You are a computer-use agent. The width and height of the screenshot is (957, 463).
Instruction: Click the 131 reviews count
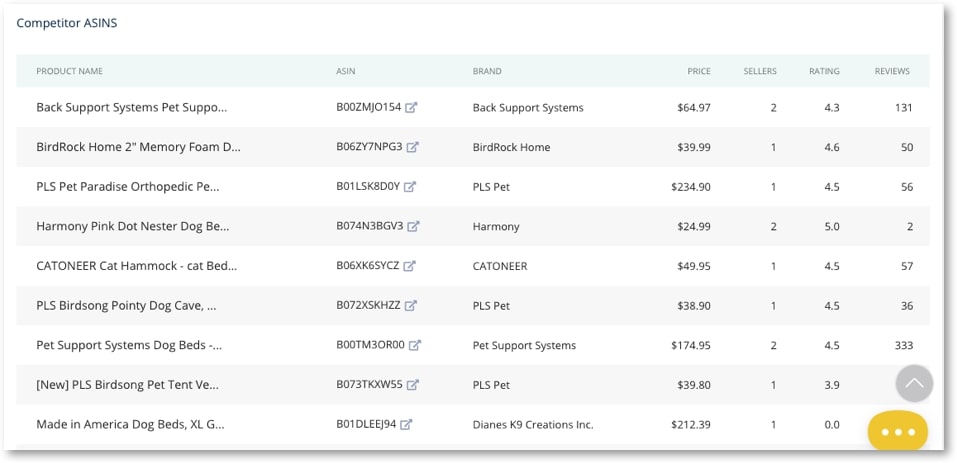pos(903,108)
